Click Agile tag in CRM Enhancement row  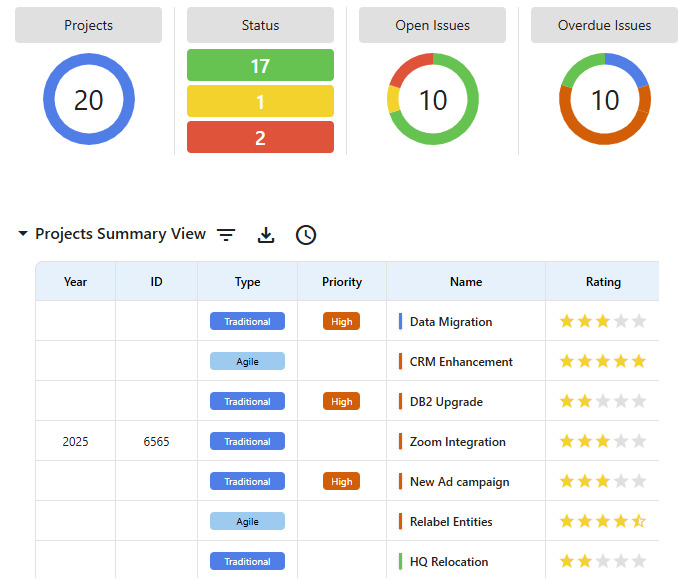[247, 362]
